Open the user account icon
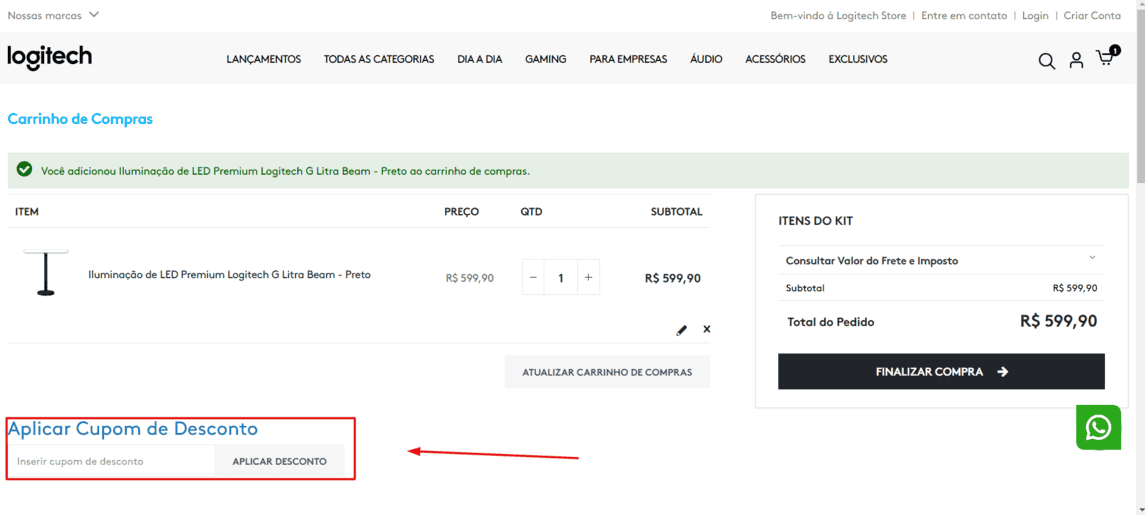 click(1076, 60)
